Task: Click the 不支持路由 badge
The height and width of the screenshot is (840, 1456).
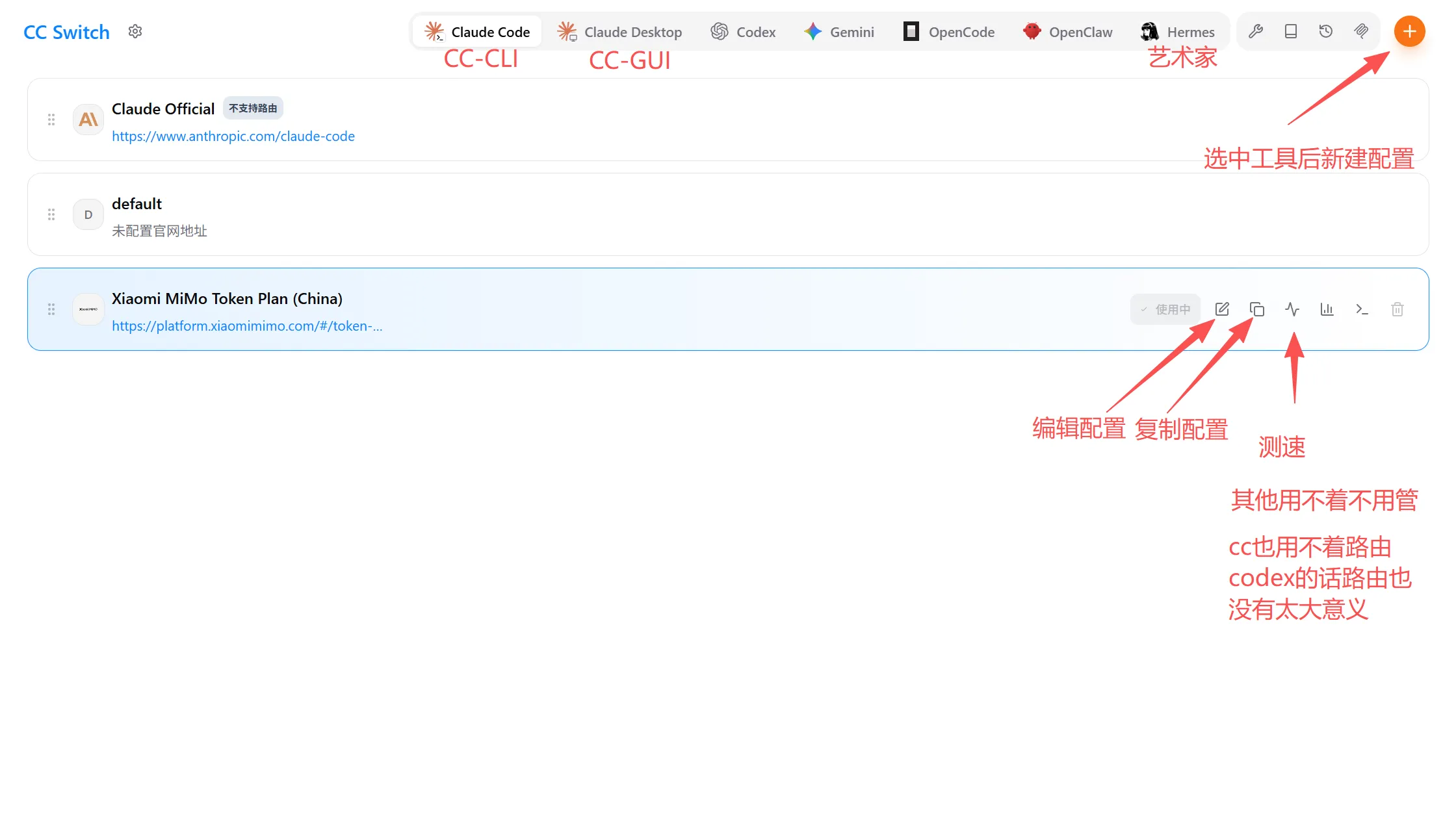Action: coord(253,108)
